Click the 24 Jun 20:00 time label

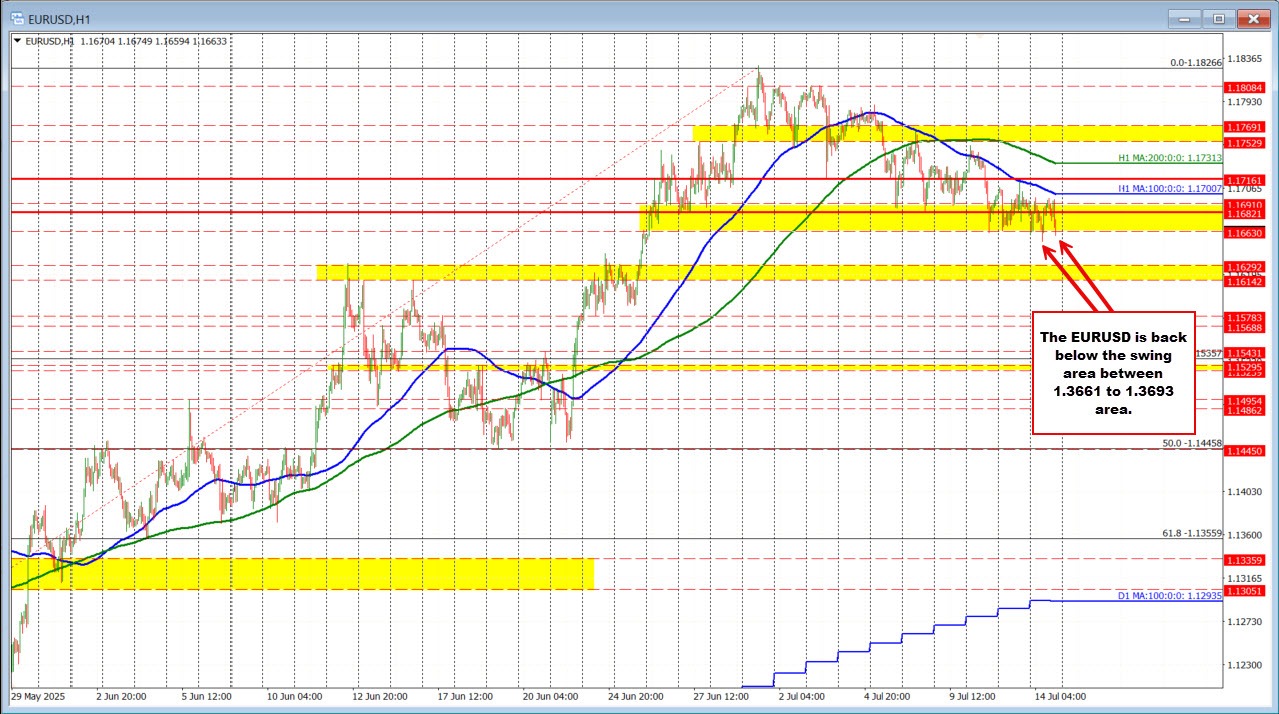click(x=636, y=696)
